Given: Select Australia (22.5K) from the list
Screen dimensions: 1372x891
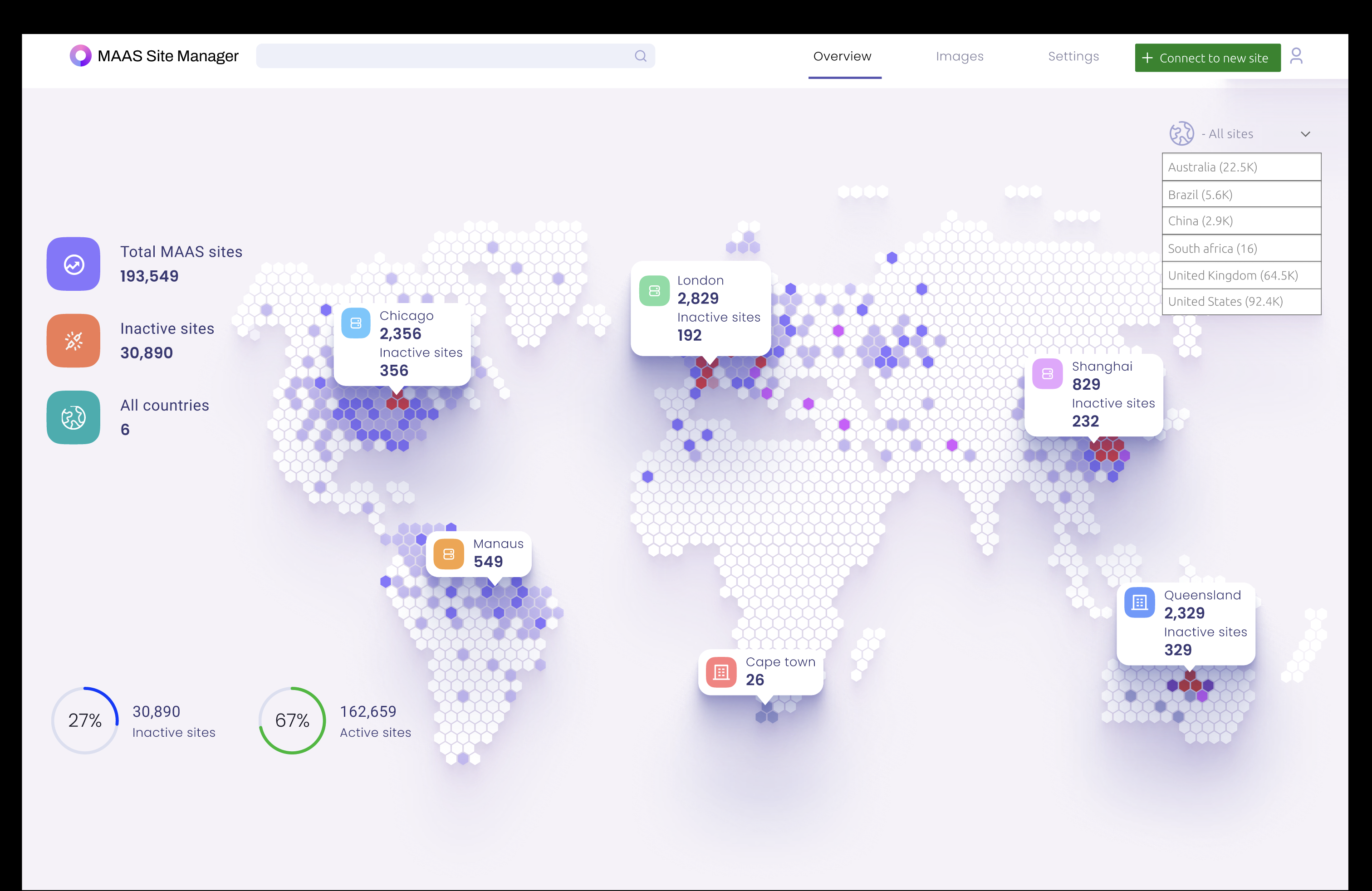Looking at the screenshot, I should 1242,167.
